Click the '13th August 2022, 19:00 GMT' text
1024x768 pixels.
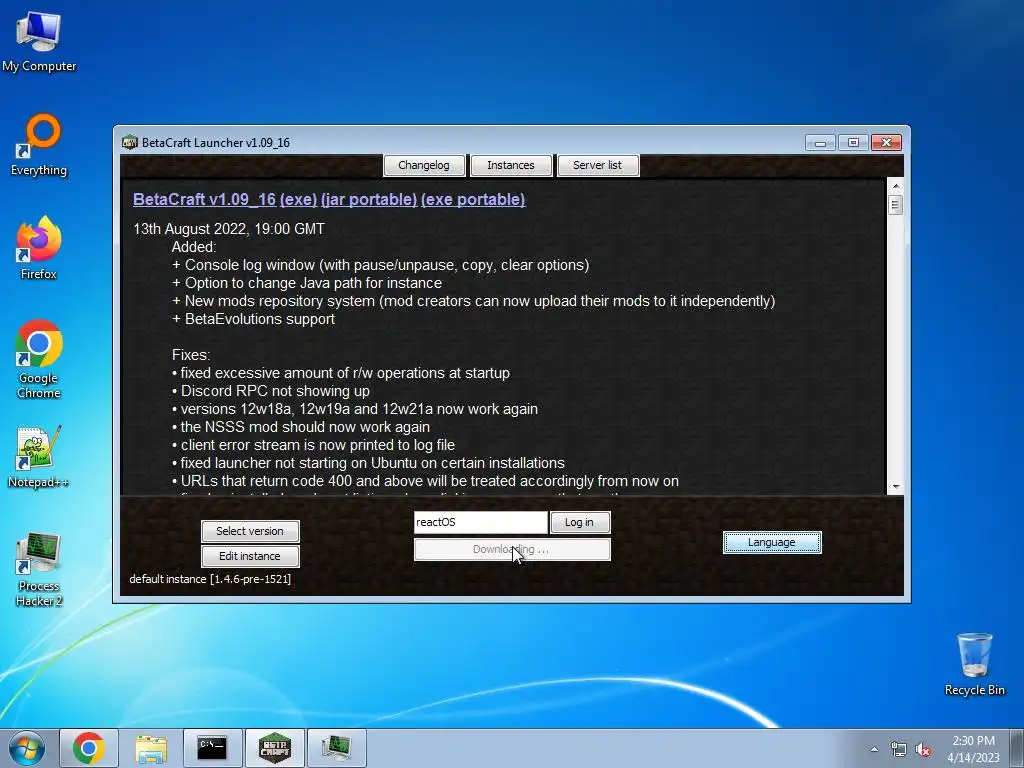pyautogui.click(x=229, y=229)
